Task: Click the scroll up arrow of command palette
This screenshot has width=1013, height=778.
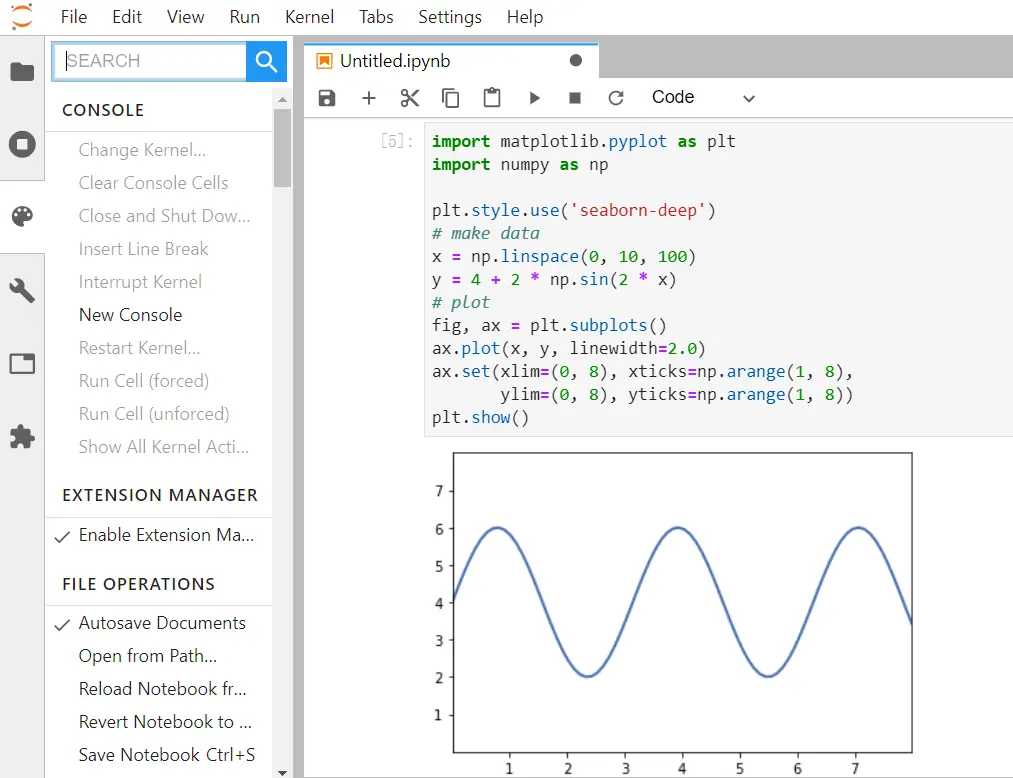Action: click(282, 100)
